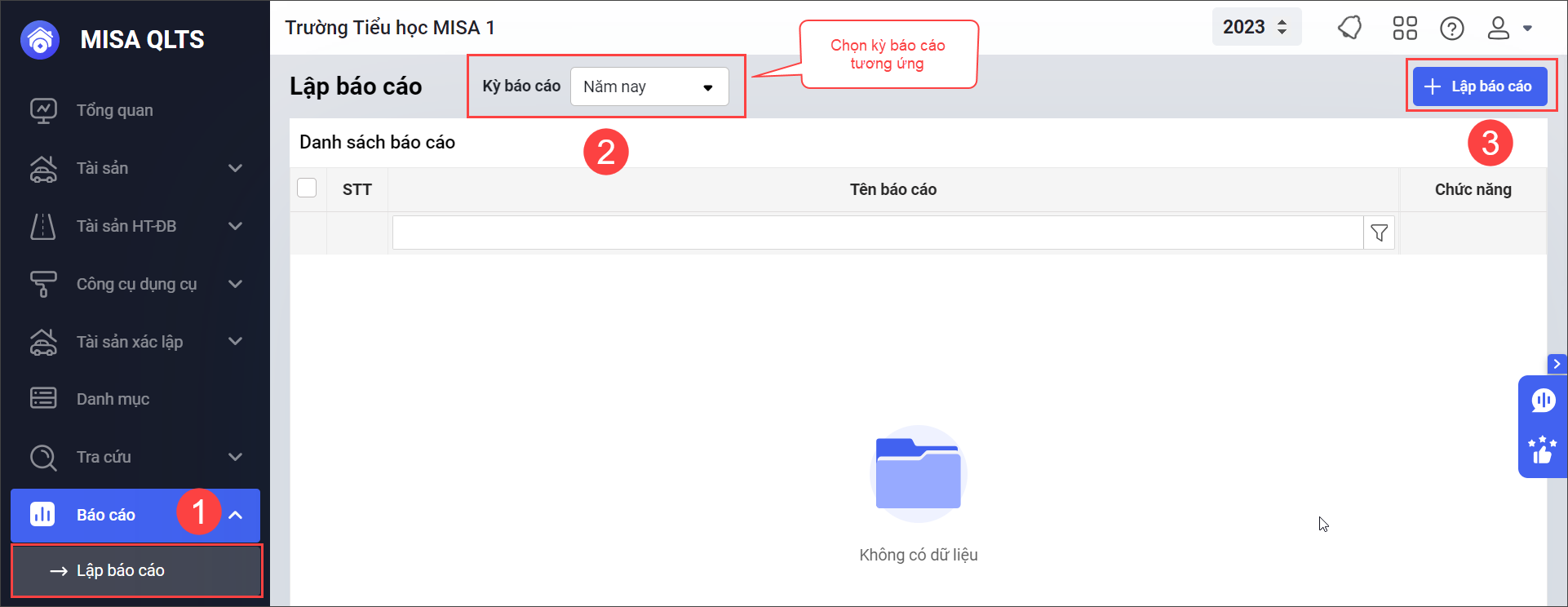
Task: Expand the Tài sản menu
Action: pyautogui.click(x=135, y=168)
